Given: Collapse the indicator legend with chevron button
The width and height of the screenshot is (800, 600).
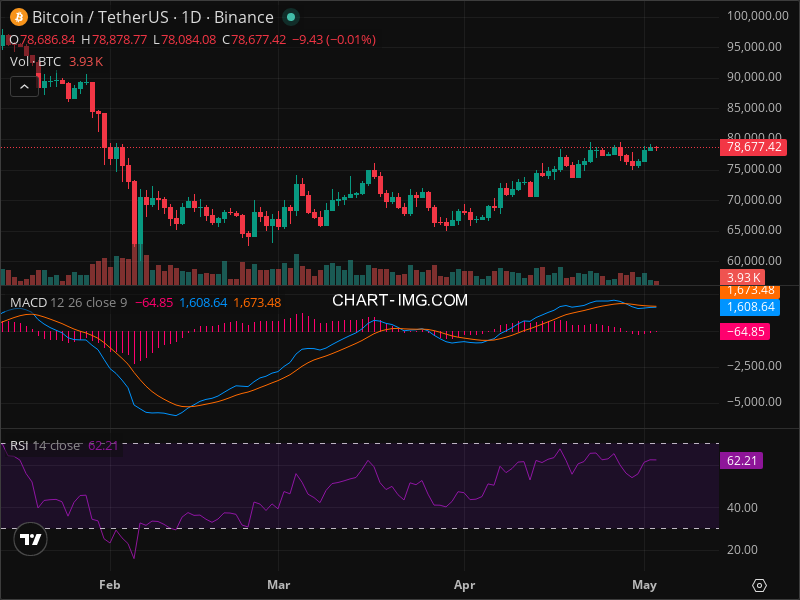Looking at the screenshot, I should click(24, 87).
